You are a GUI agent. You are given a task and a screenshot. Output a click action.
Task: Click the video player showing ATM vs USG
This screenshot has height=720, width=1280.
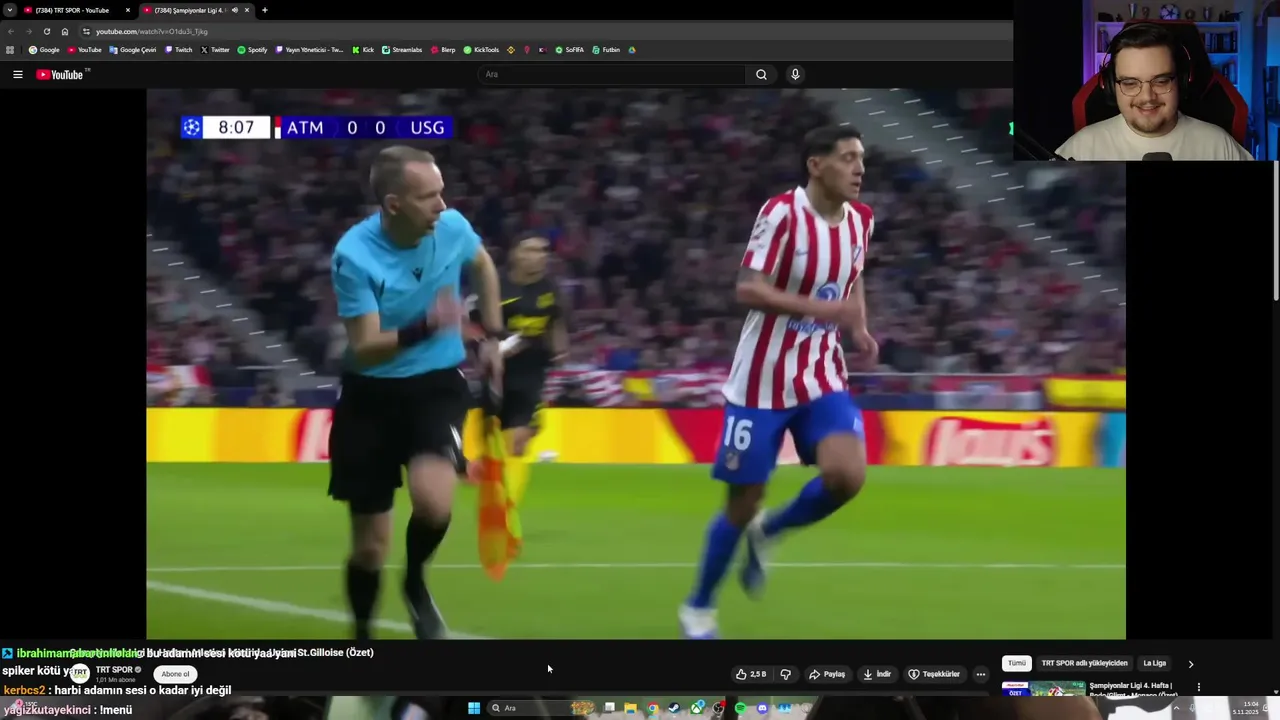[x=636, y=364]
